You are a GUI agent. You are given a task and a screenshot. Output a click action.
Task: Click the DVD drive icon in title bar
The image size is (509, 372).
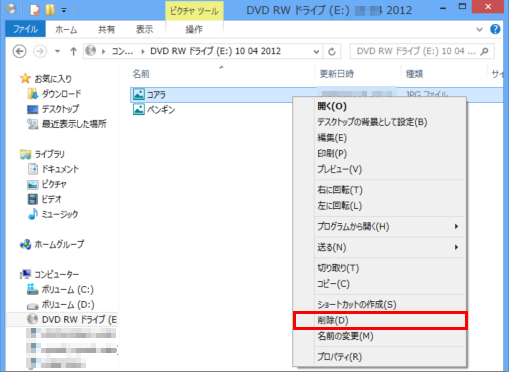(11, 9)
